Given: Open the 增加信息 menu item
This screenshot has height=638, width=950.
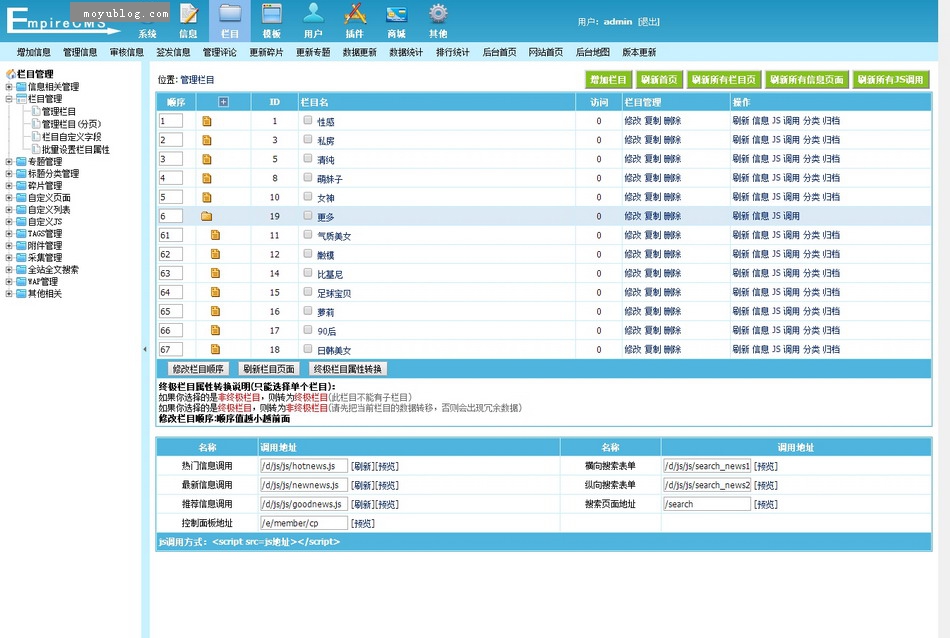Looking at the screenshot, I should [34, 52].
